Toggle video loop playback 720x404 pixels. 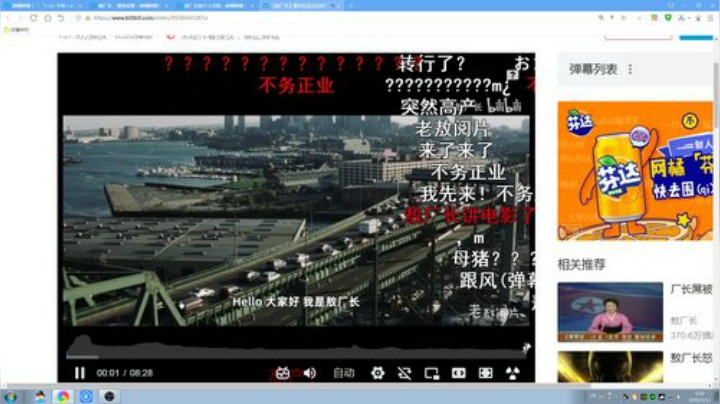(405, 373)
